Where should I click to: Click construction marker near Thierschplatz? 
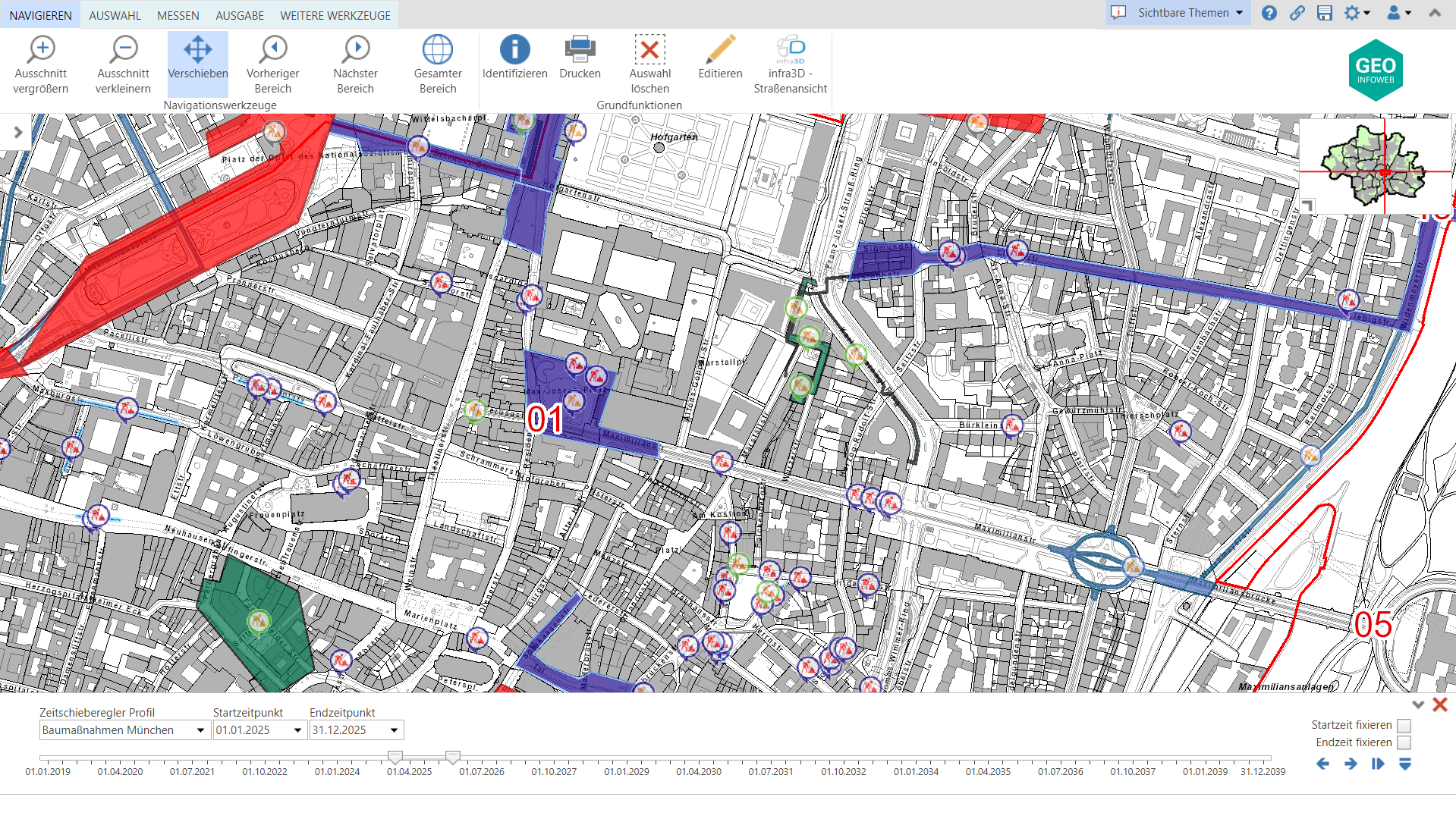(1181, 432)
